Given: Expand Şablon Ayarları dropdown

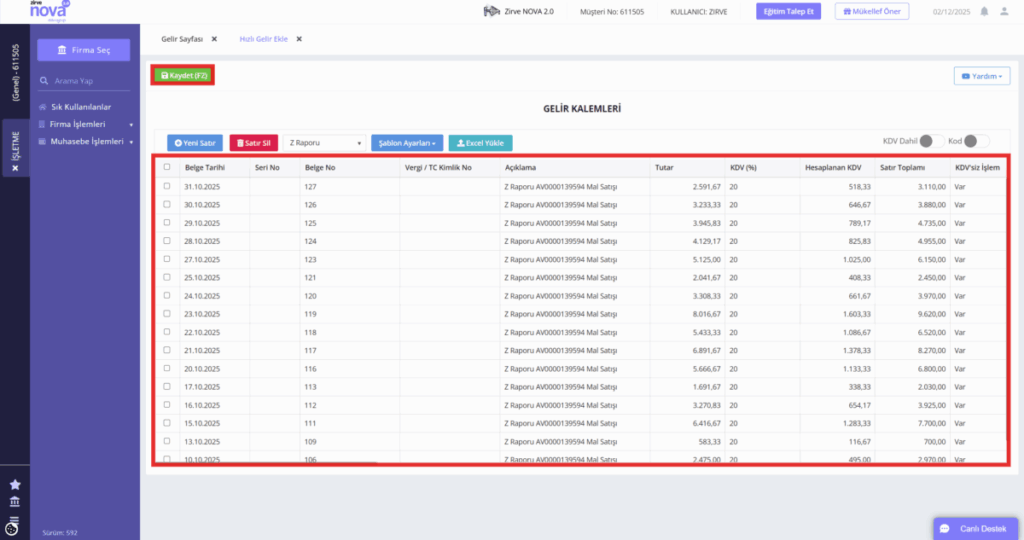Looking at the screenshot, I should (407, 143).
